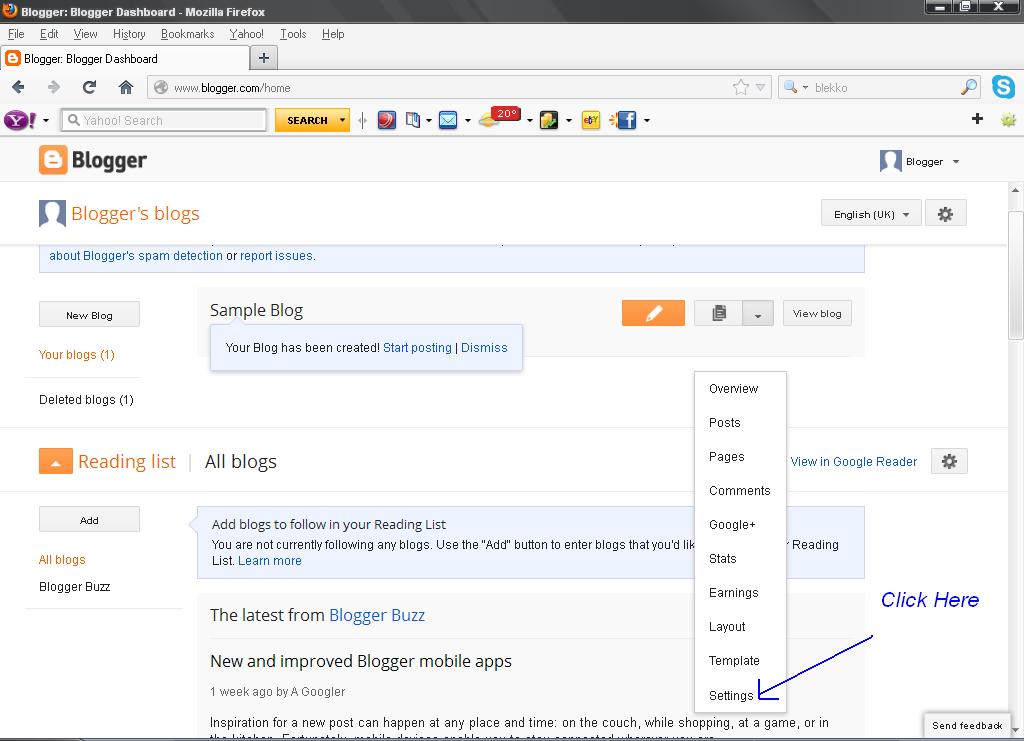The height and width of the screenshot is (741, 1026).
Task: Click the Start posting link
Action: tap(417, 348)
